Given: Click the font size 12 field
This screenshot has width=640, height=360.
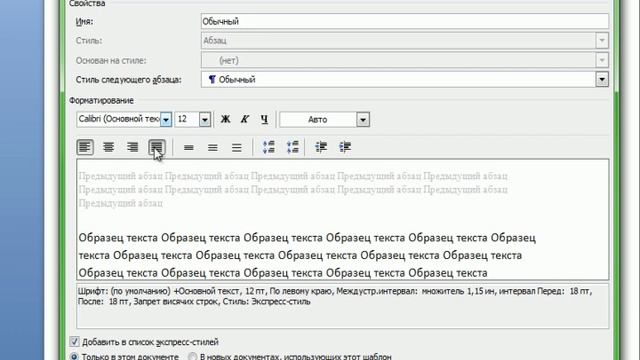Looking at the screenshot, I should (187, 120).
